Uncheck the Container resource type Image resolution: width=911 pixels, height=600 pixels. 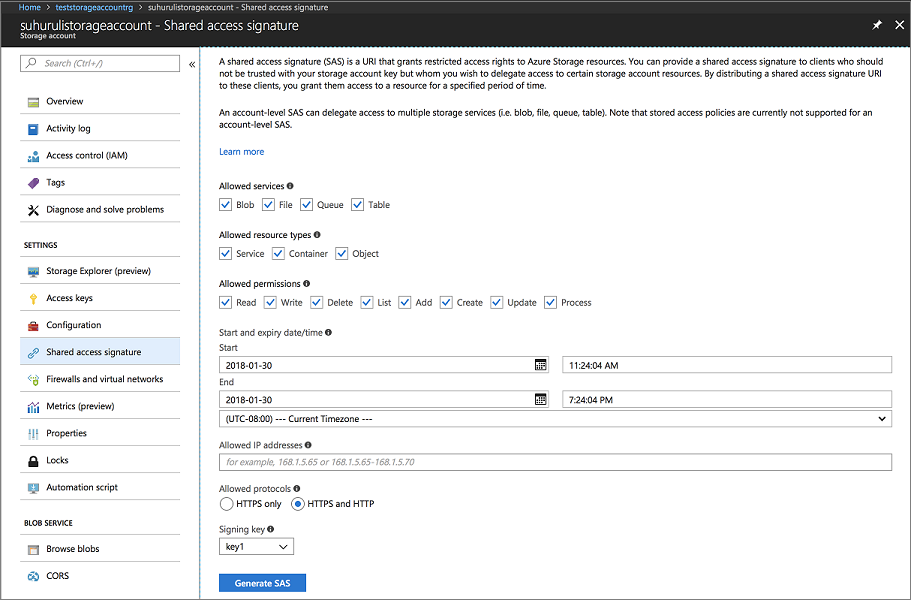278,253
